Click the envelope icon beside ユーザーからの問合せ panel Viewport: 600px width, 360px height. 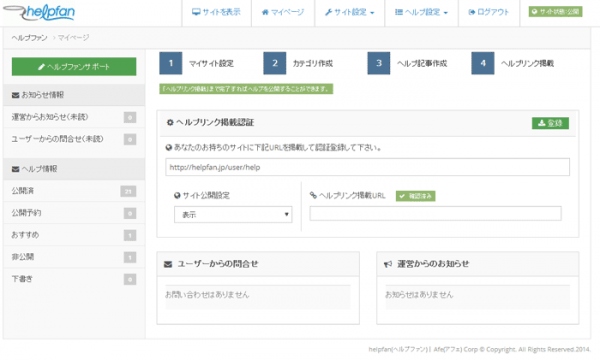(168, 264)
